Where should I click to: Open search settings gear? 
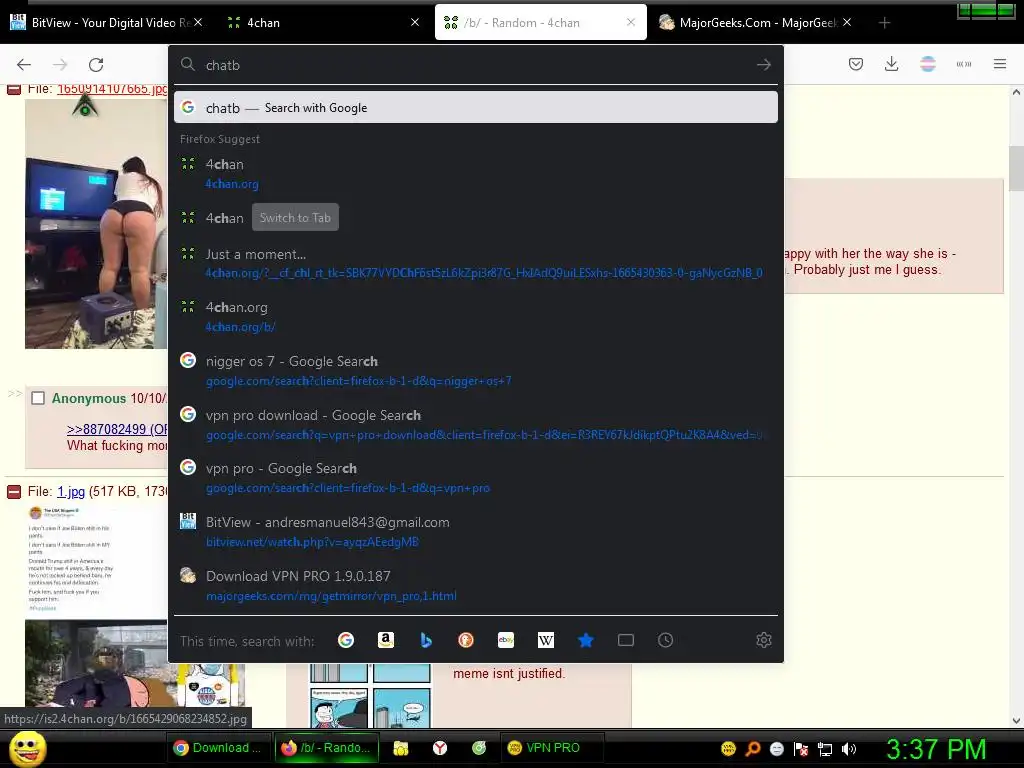click(763, 640)
